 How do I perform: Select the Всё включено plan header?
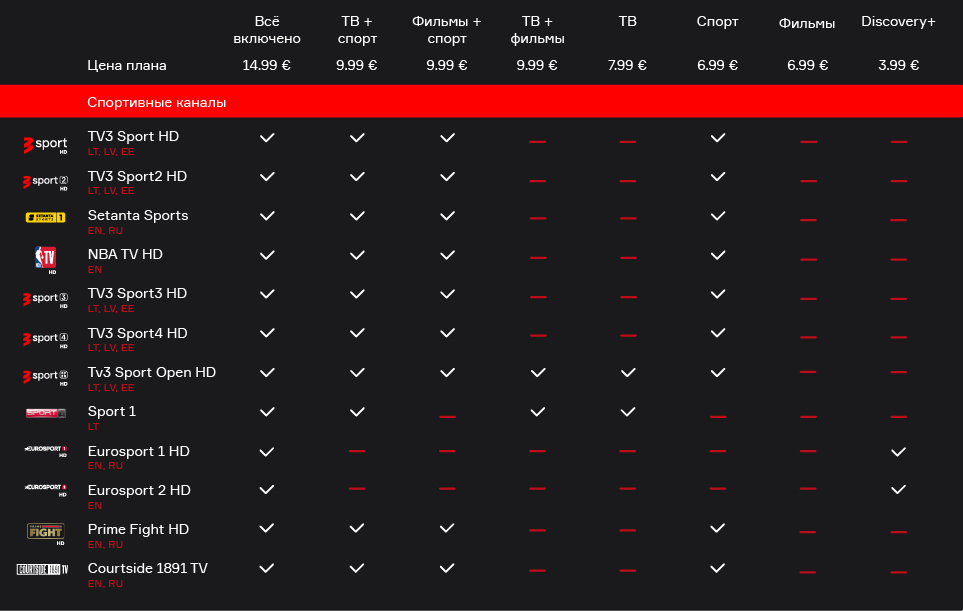pos(267,30)
